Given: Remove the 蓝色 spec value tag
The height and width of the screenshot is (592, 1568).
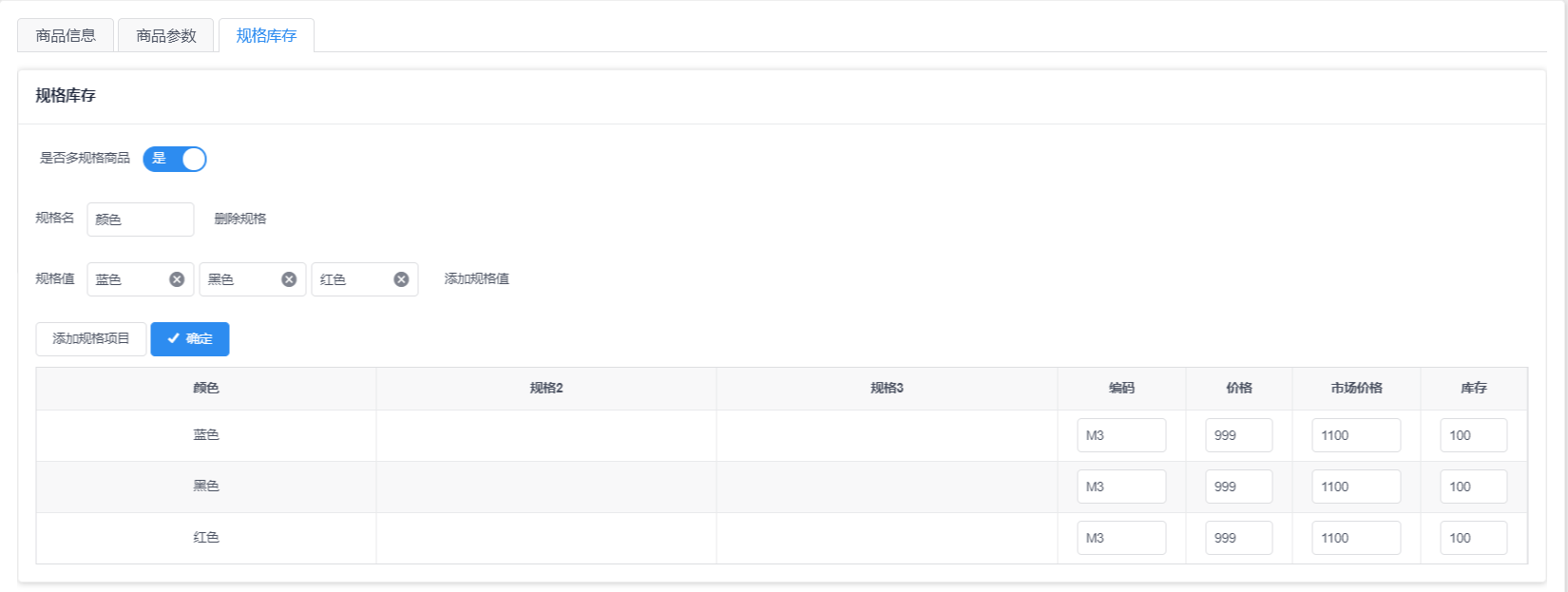Looking at the screenshot, I should click(x=177, y=279).
